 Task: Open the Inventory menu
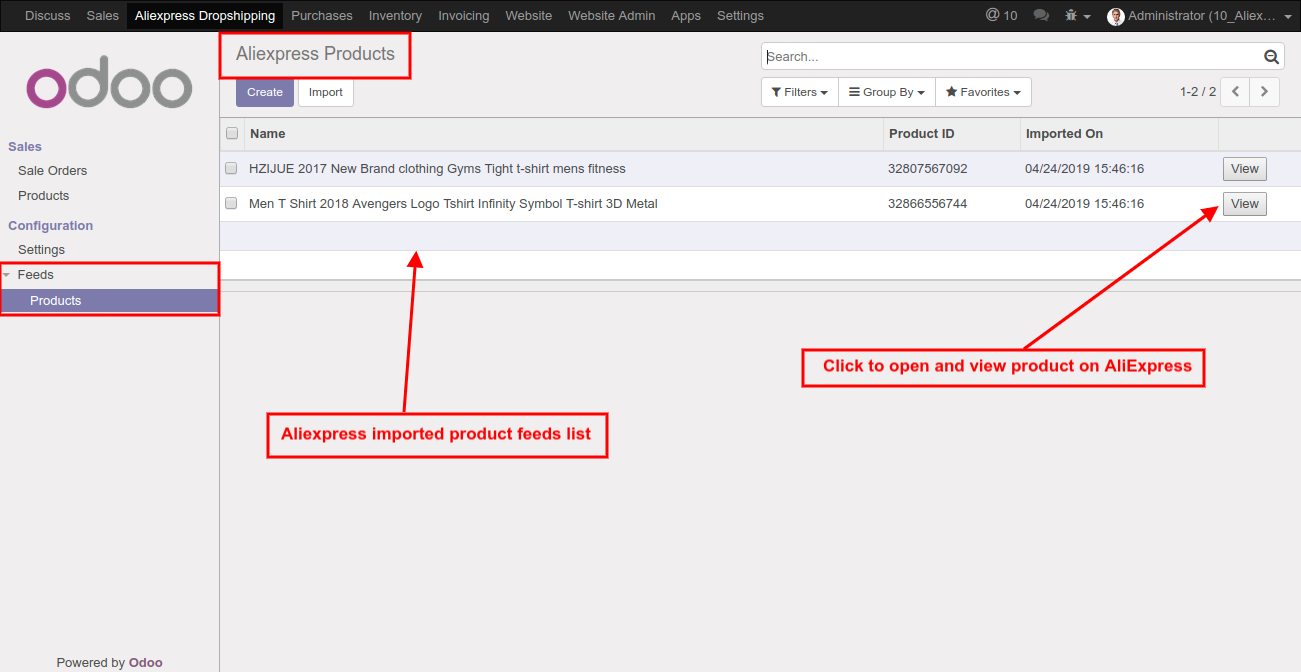[395, 15]
